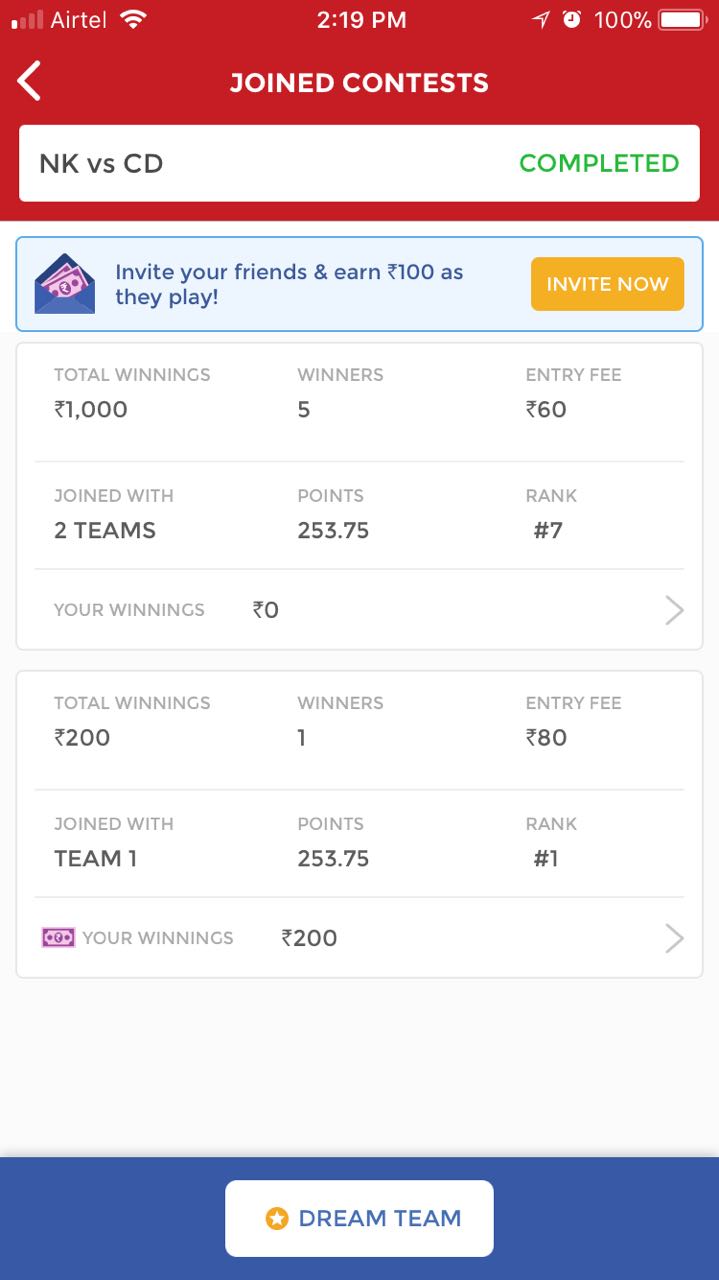Click the invite envelope money icon
The width and height of the screenshot is (719, 1280).
click(65, 284)
